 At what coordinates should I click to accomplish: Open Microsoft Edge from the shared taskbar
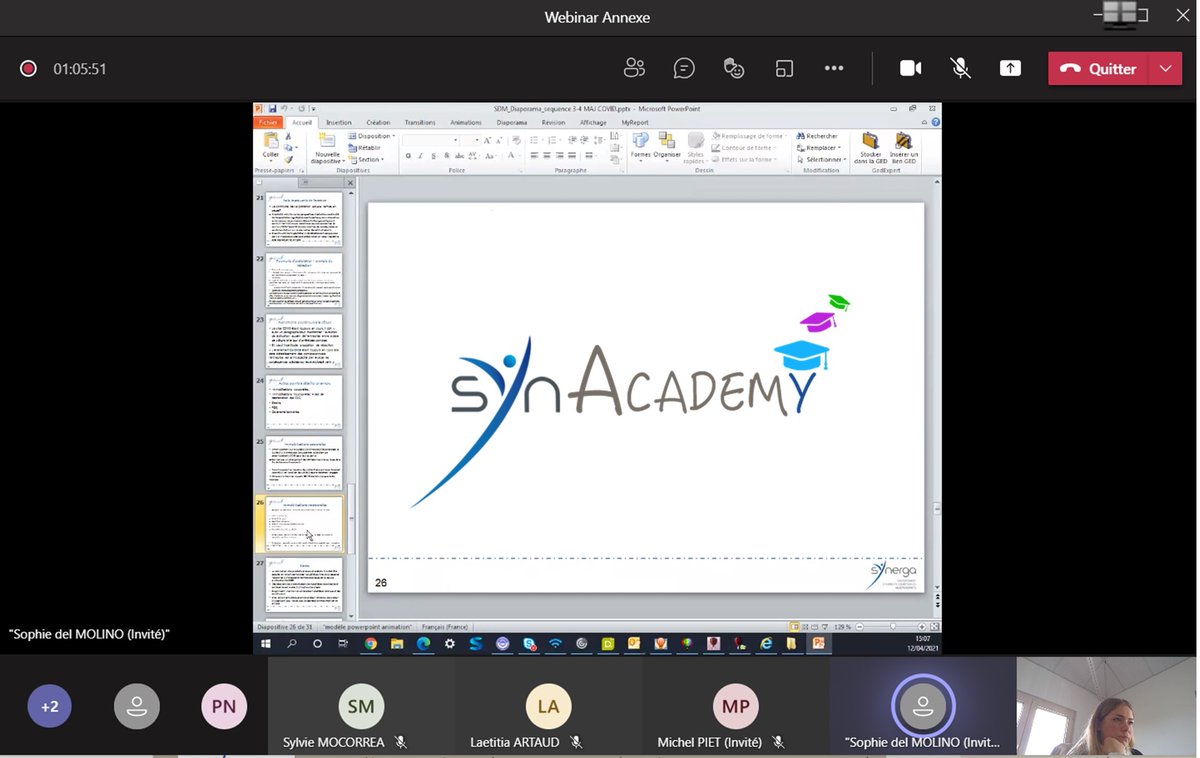coord(423,644)
